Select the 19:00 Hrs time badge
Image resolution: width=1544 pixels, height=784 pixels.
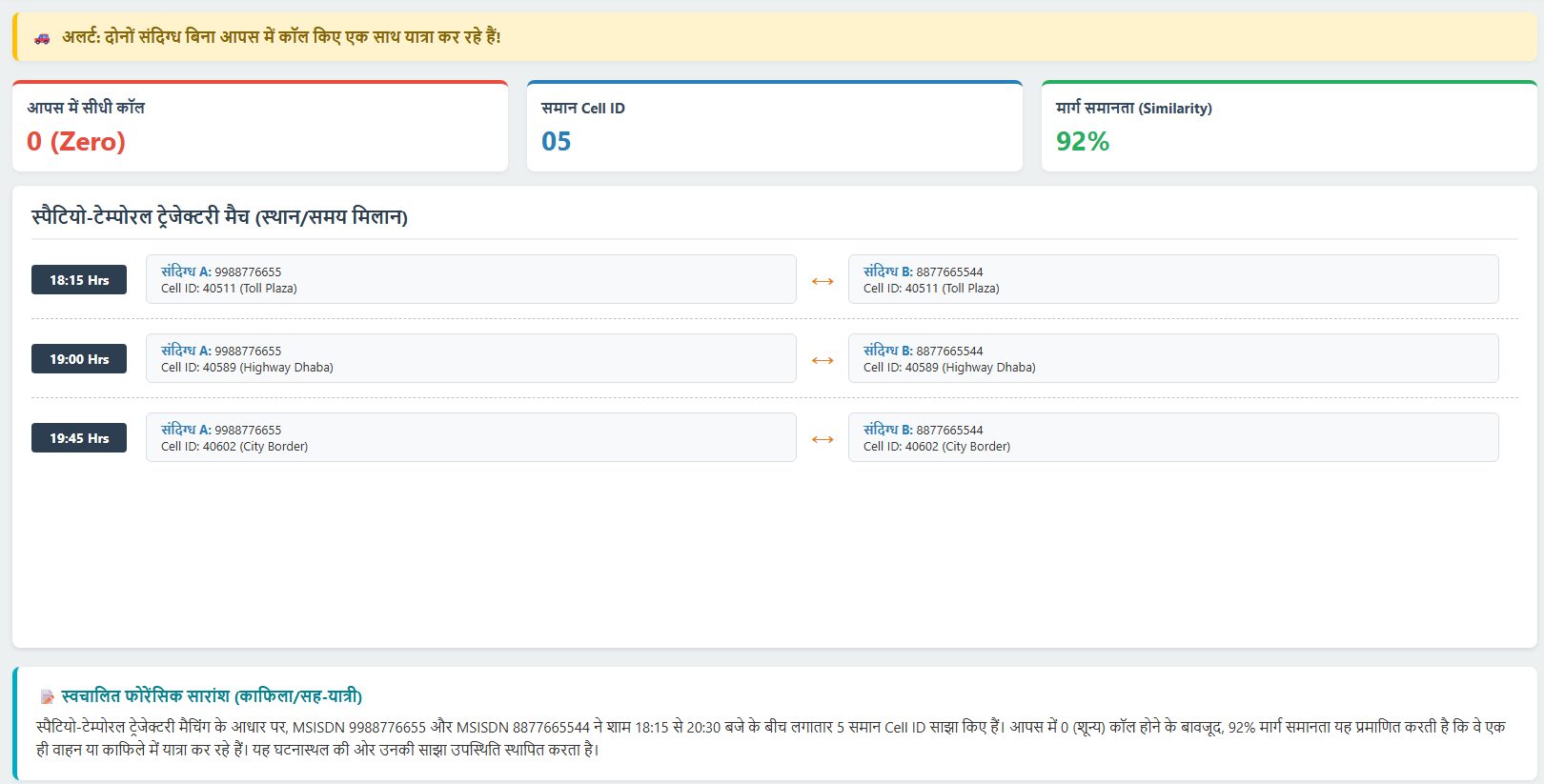point(79,359)
